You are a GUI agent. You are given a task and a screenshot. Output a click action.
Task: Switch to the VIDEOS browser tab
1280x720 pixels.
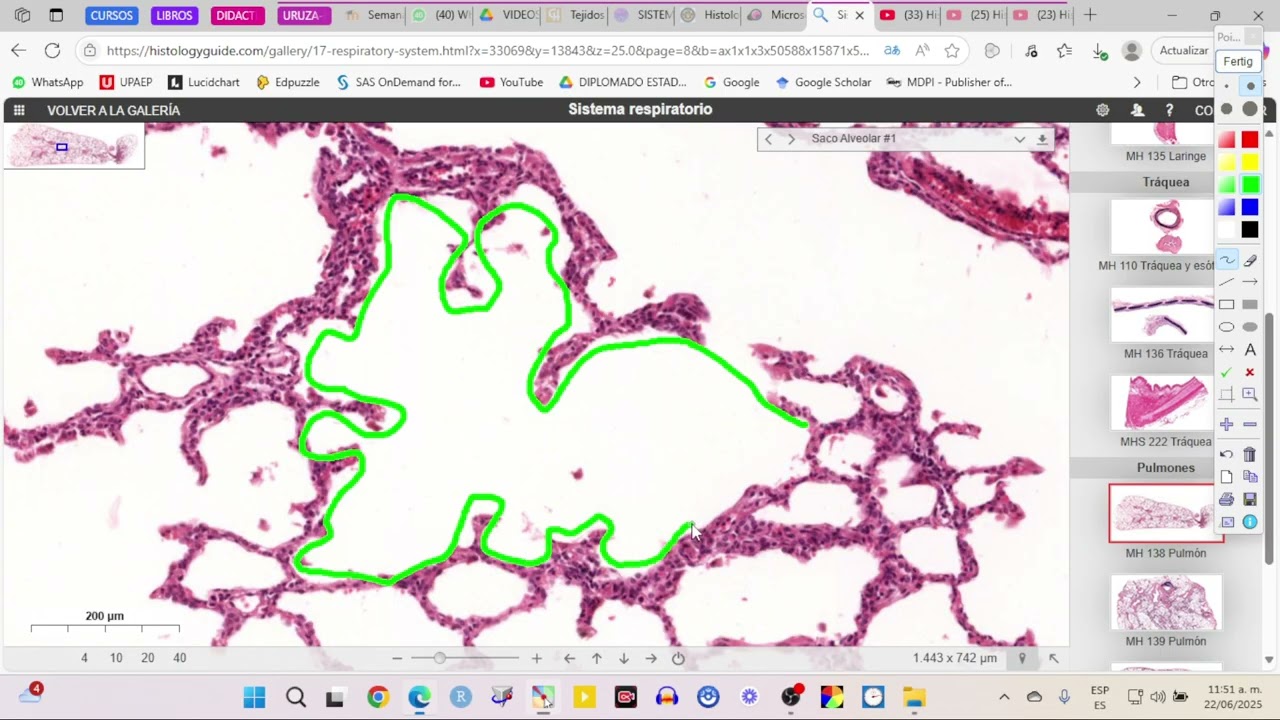pyautogui.click(x=510, y=15)
